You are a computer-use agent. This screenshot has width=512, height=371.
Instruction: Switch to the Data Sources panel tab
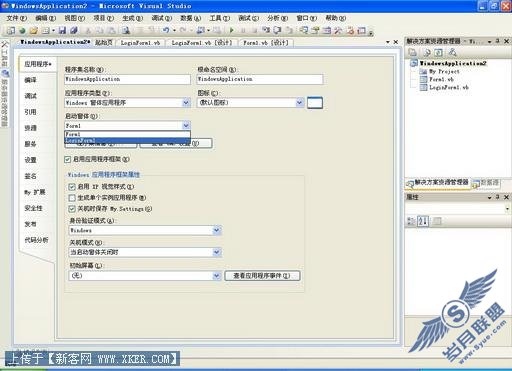tap(487, 183)
